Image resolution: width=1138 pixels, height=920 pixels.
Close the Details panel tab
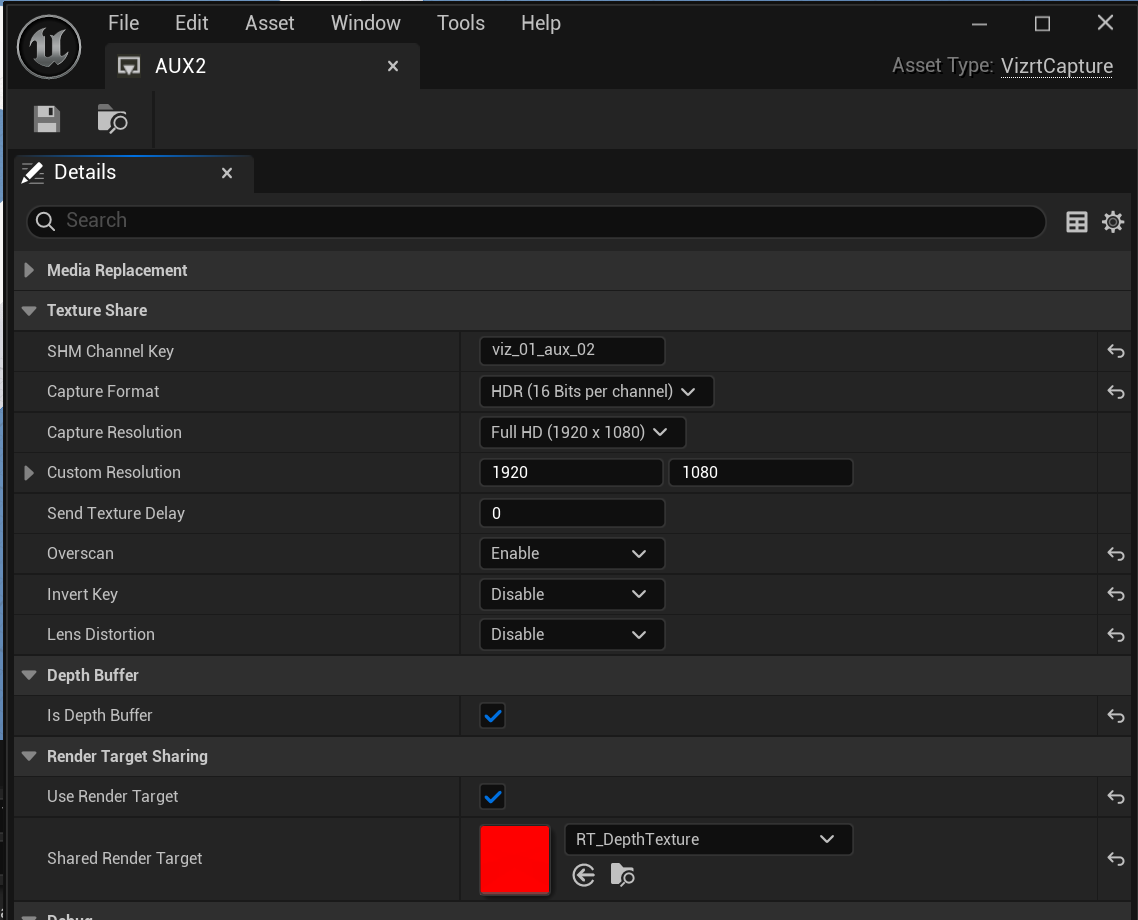[x=227, y=173]
